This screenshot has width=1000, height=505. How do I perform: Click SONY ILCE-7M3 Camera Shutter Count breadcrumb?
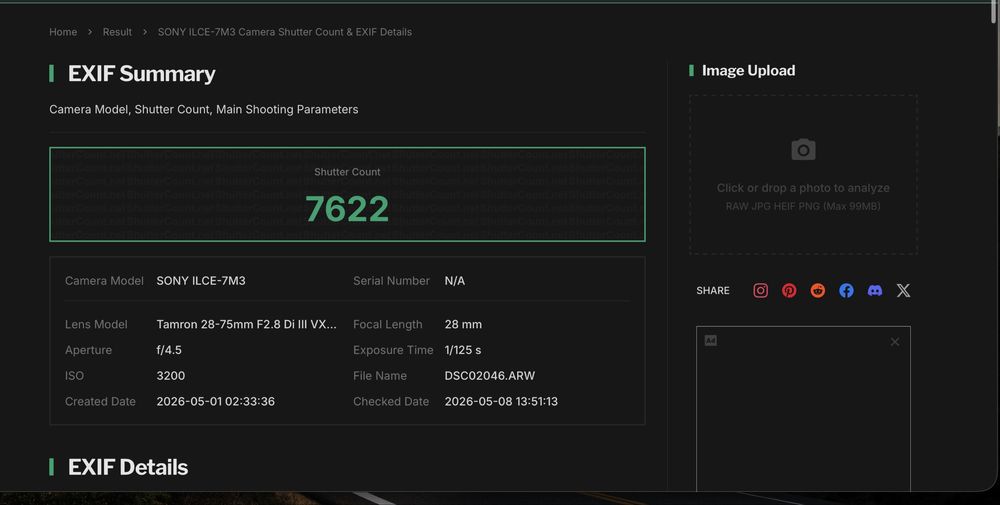pyautogui.click(x=284, y=32)
